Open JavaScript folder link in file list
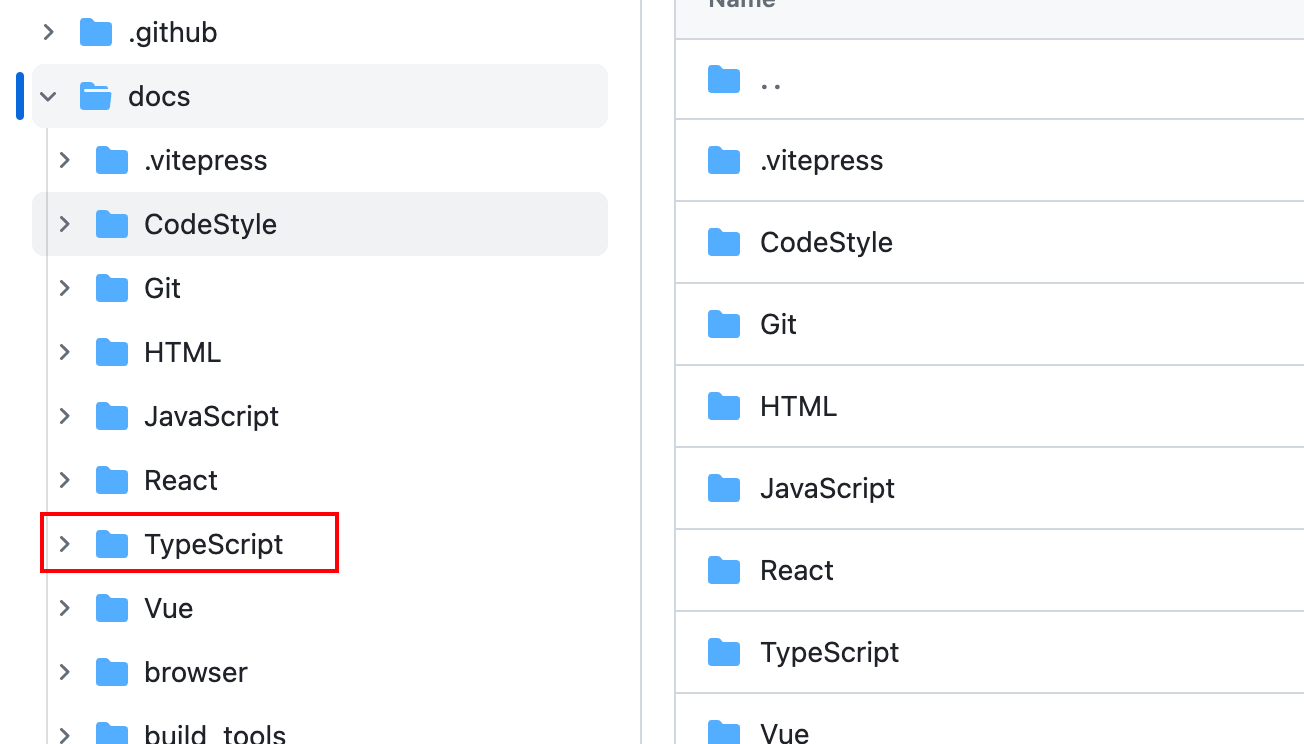 [x=827, y=489]
